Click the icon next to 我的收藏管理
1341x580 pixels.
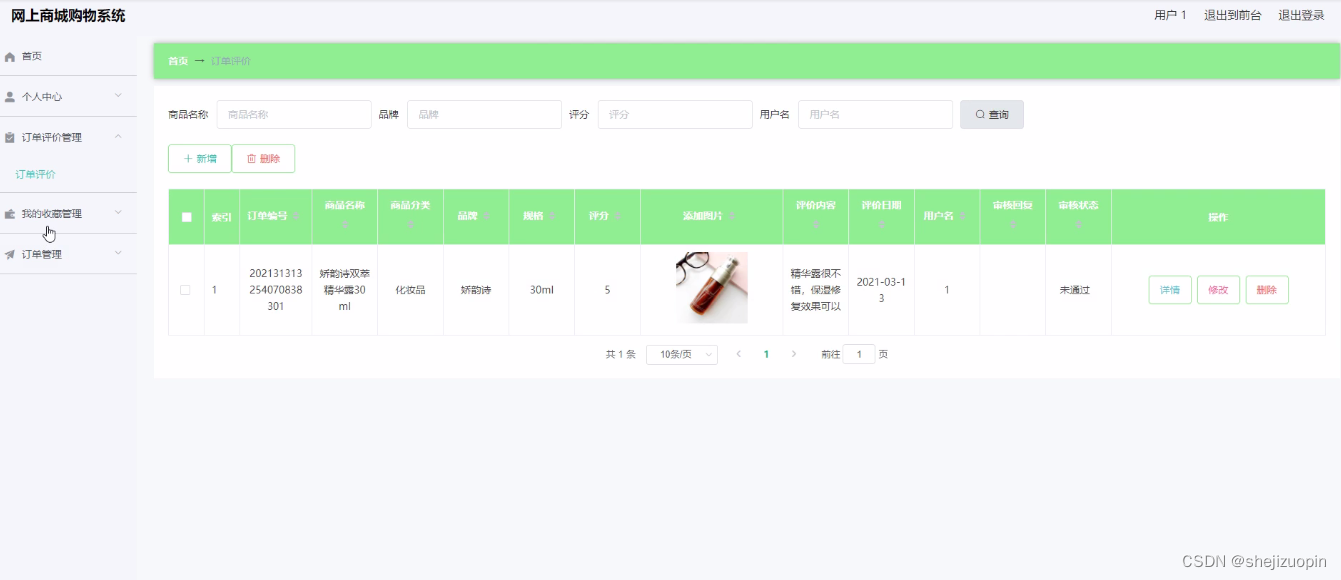pos(9,213)
